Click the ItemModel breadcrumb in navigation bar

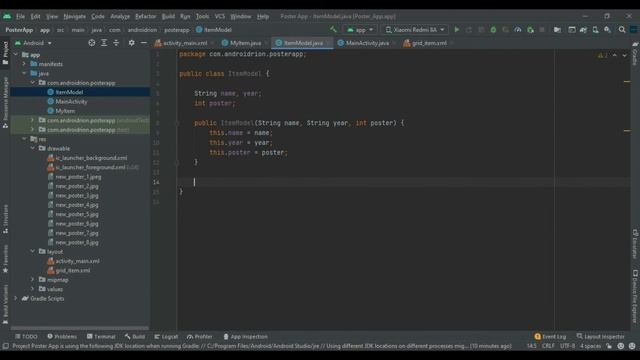[x=214, y=30]
